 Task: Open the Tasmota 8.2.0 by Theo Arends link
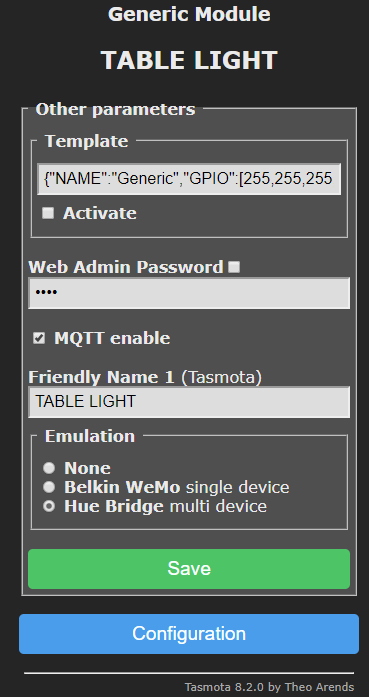[x=269, y=687]
